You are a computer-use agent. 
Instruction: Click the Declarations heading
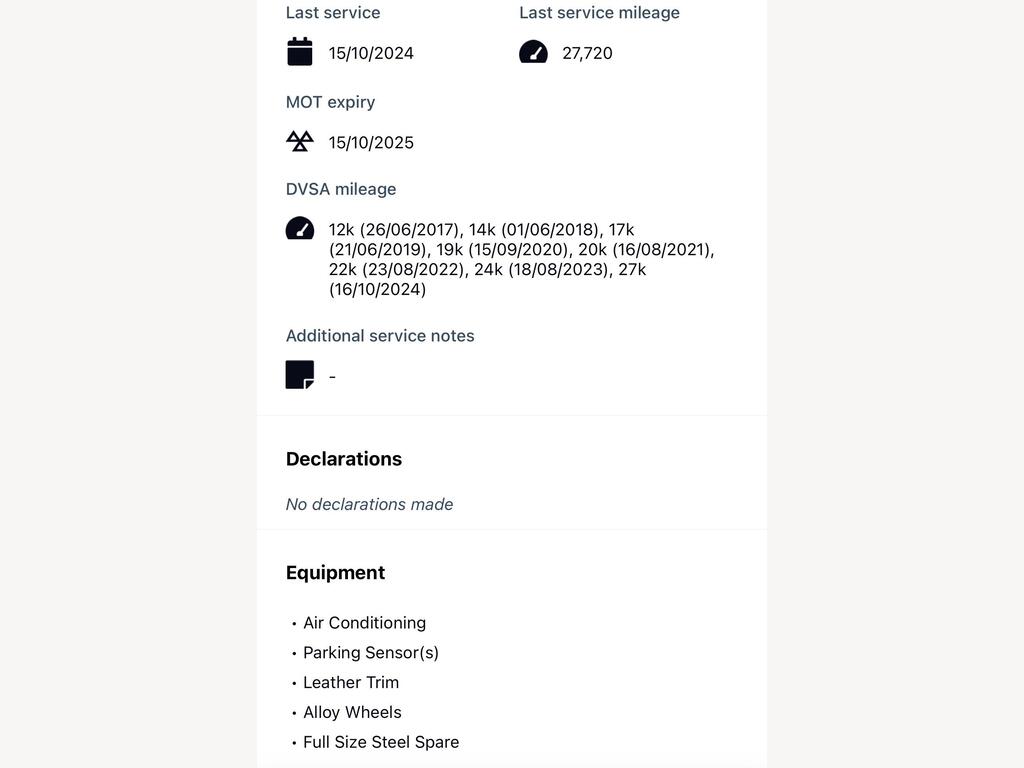point(344,459)
